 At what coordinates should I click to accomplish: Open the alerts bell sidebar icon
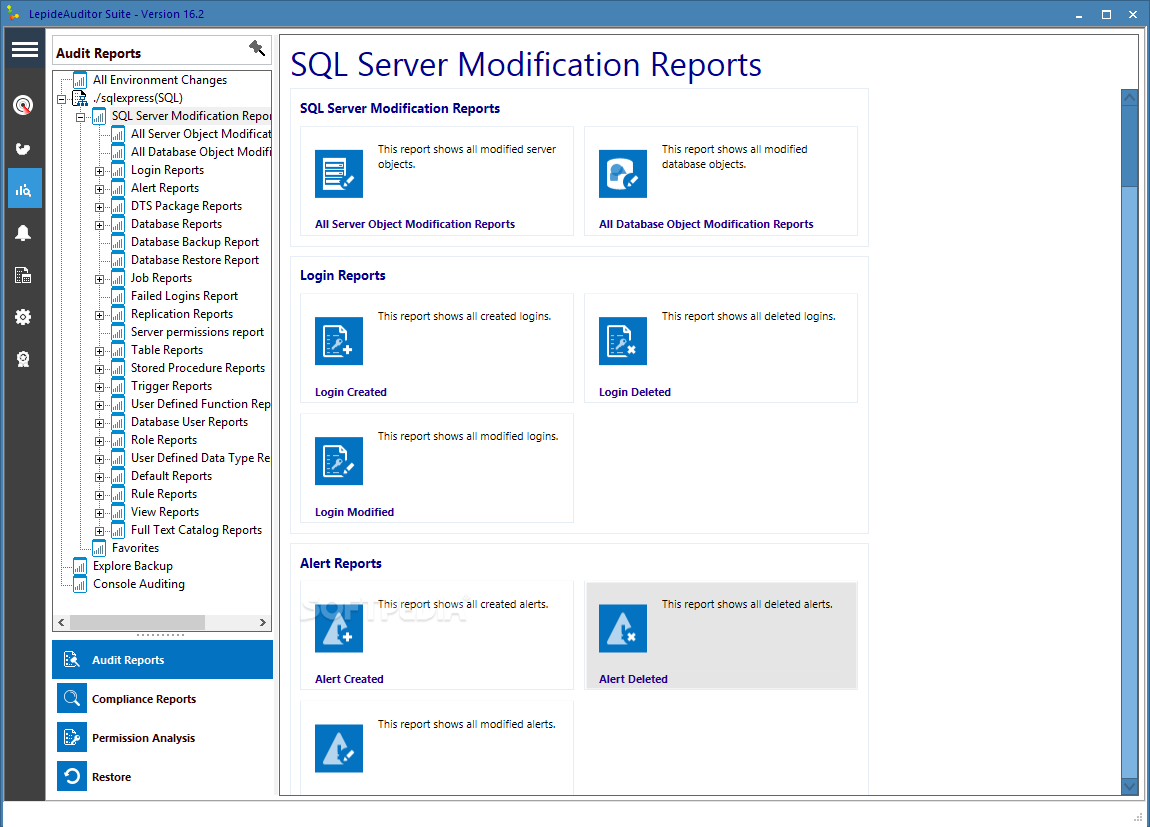[x=23, y=233]
